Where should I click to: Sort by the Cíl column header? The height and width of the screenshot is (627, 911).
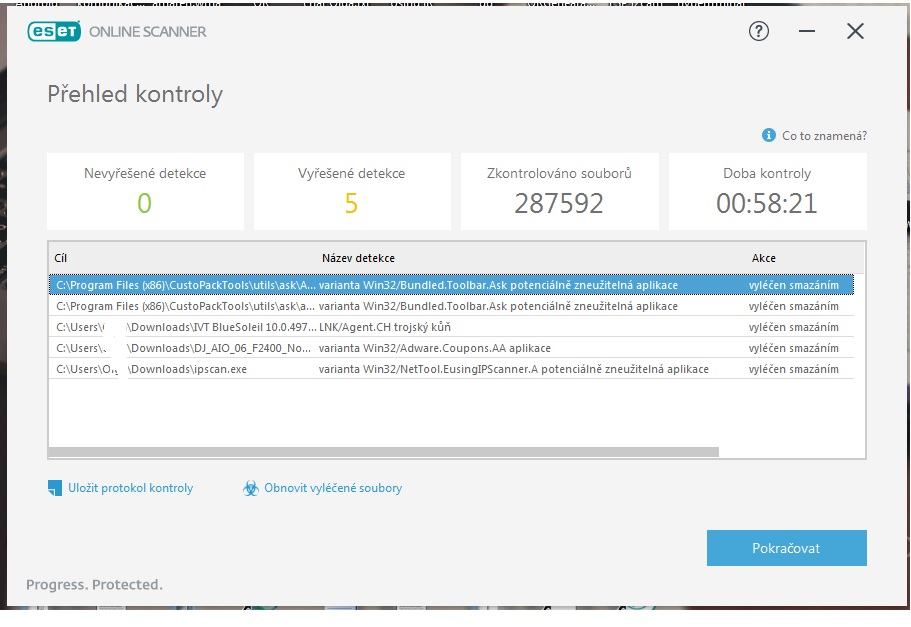[x=60, y=258]
